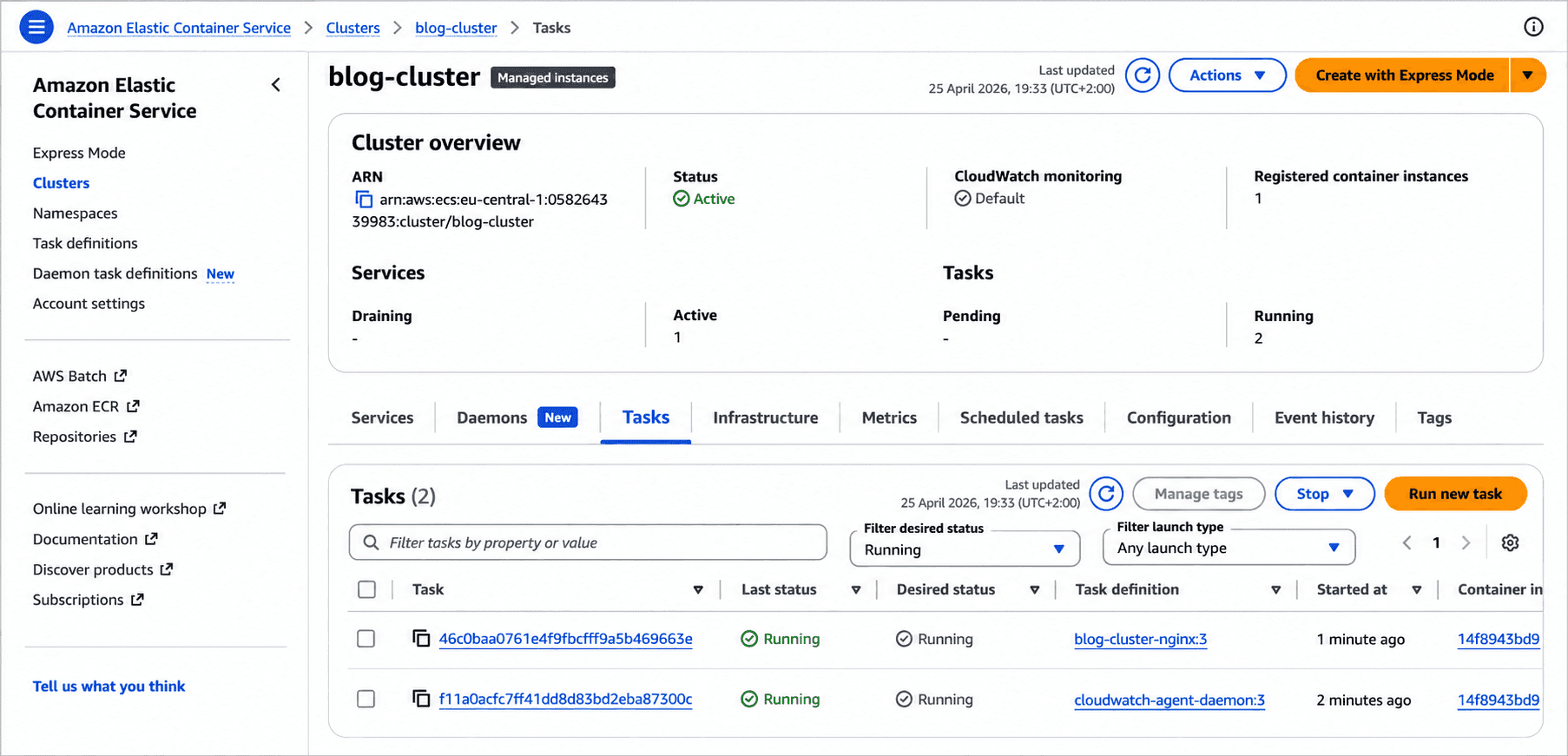Refresh the blog-cluster page data
Image resolution: width=1568 pixels, height=756 pixels.
(1143, 76)
